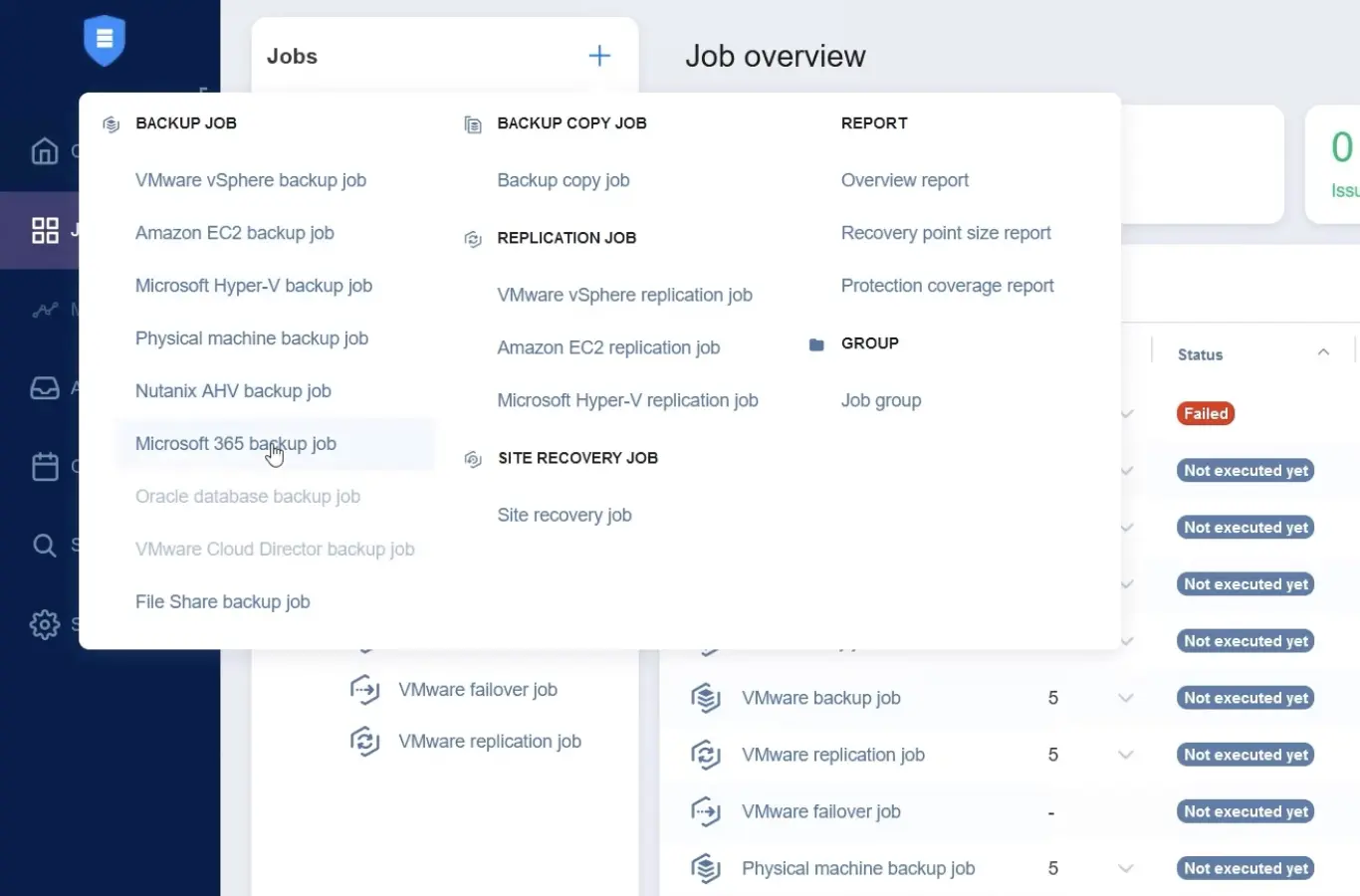Choose VMware vSphere replication job
The image size is (1360, 896).
coord(625,295)
